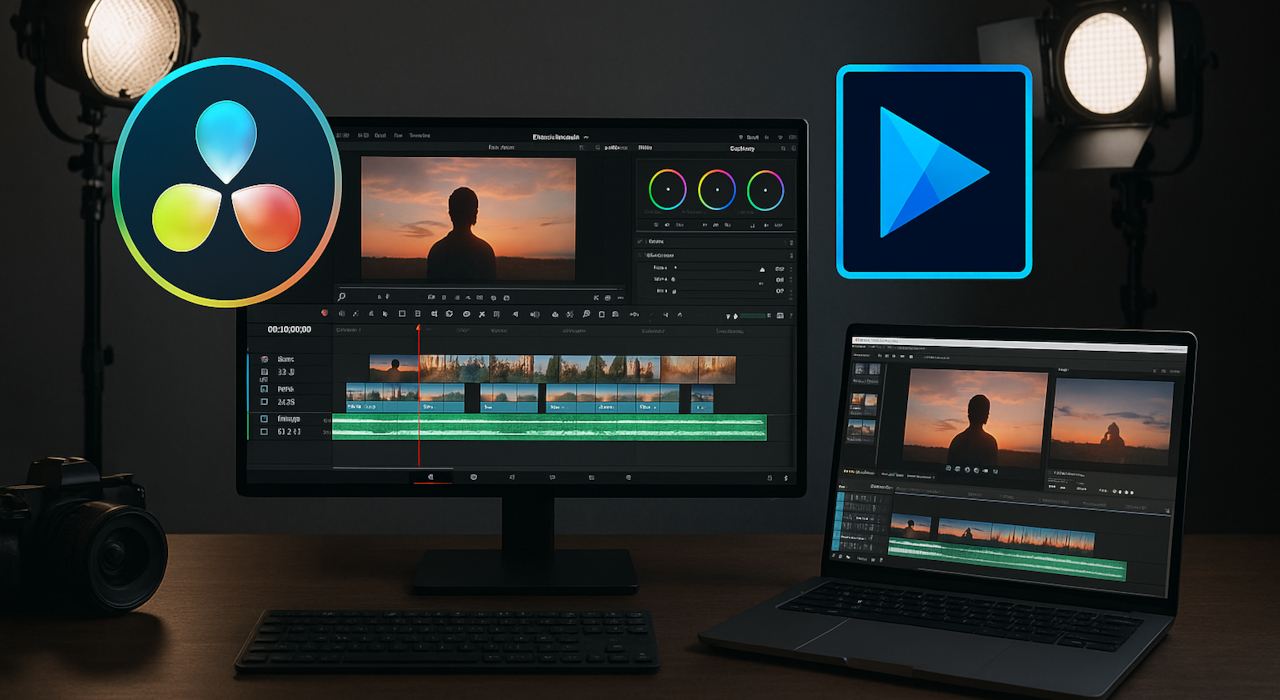Click the magnifier icon below the monitor preview
Screen dimensions: 1280x700
(x=342, y=297)
